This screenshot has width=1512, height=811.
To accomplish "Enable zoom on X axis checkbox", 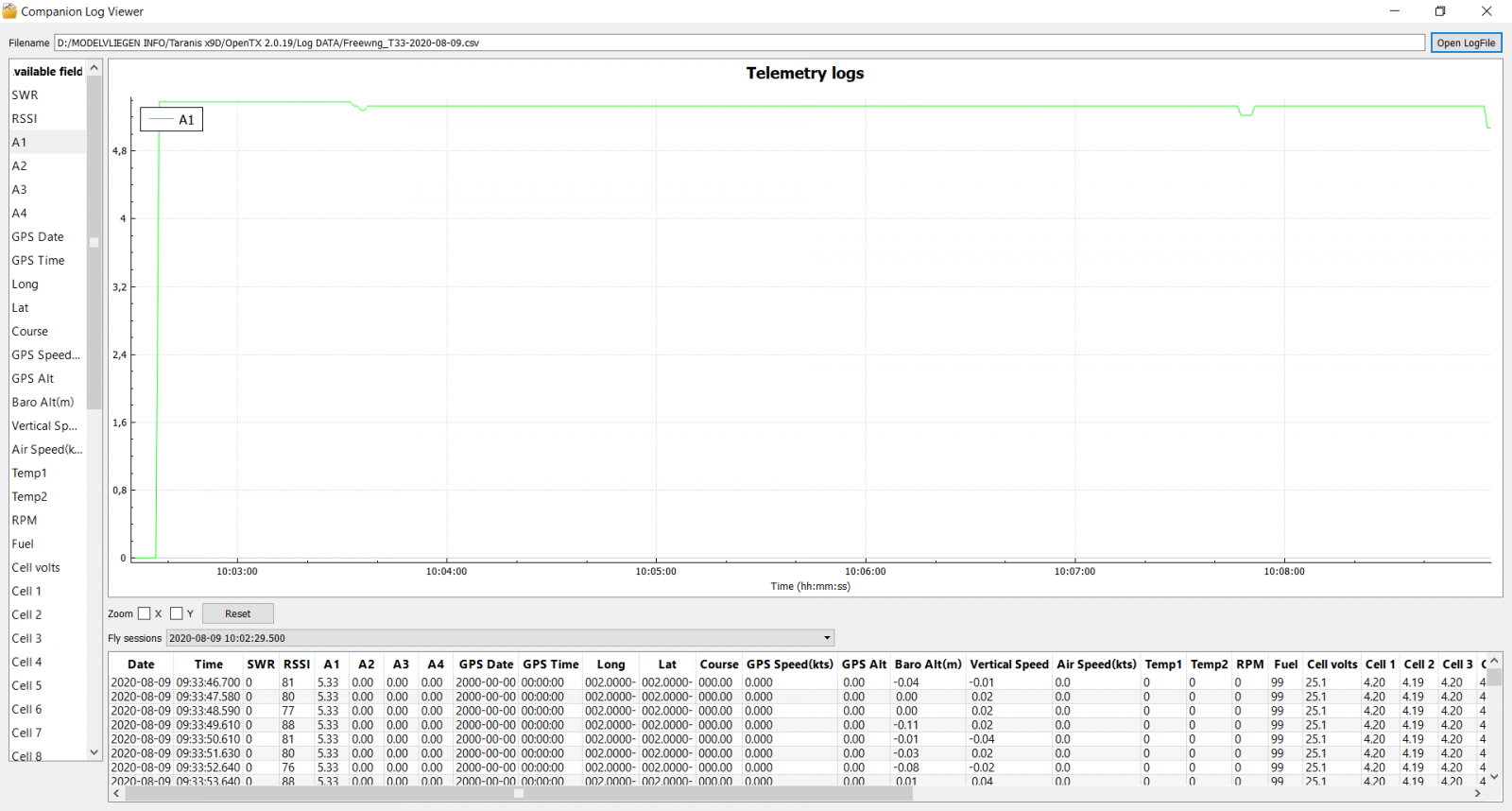I will pyautogui.click(x=145, y=613).
